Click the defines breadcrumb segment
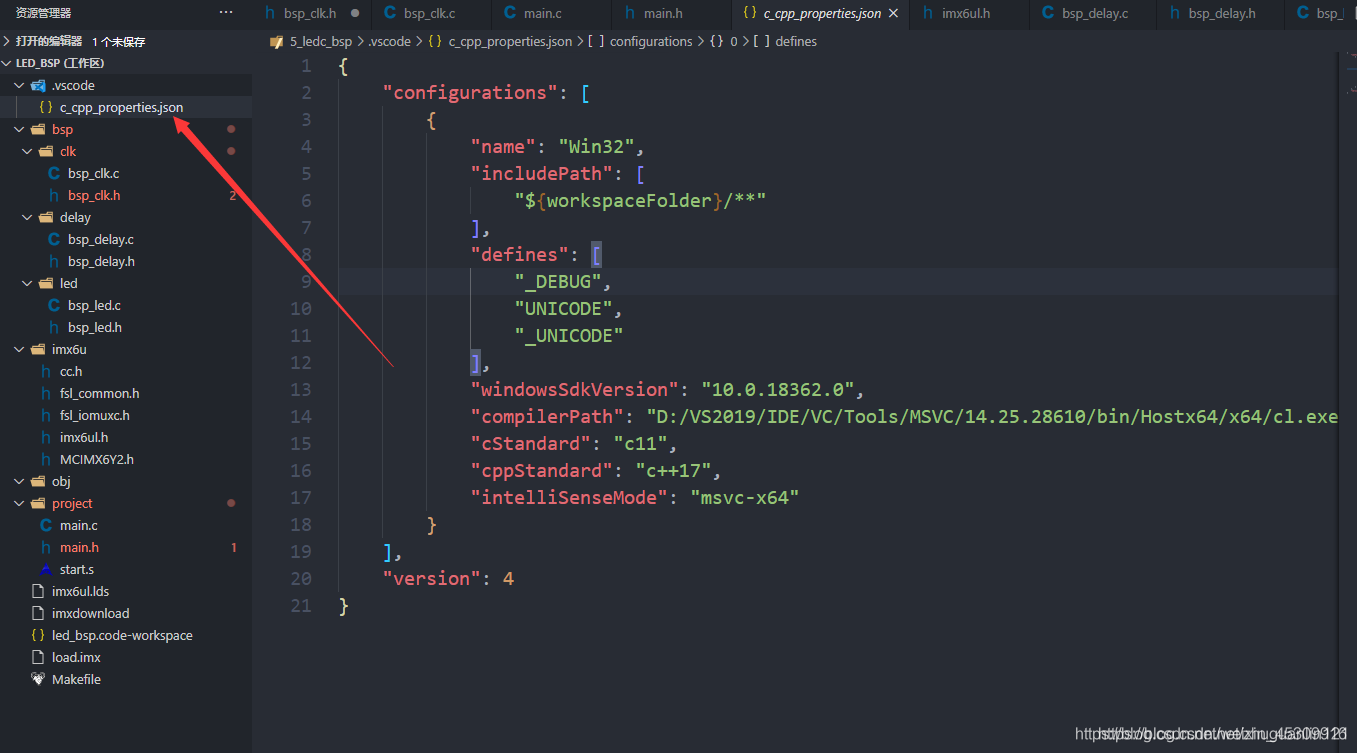 pos(796,41)
